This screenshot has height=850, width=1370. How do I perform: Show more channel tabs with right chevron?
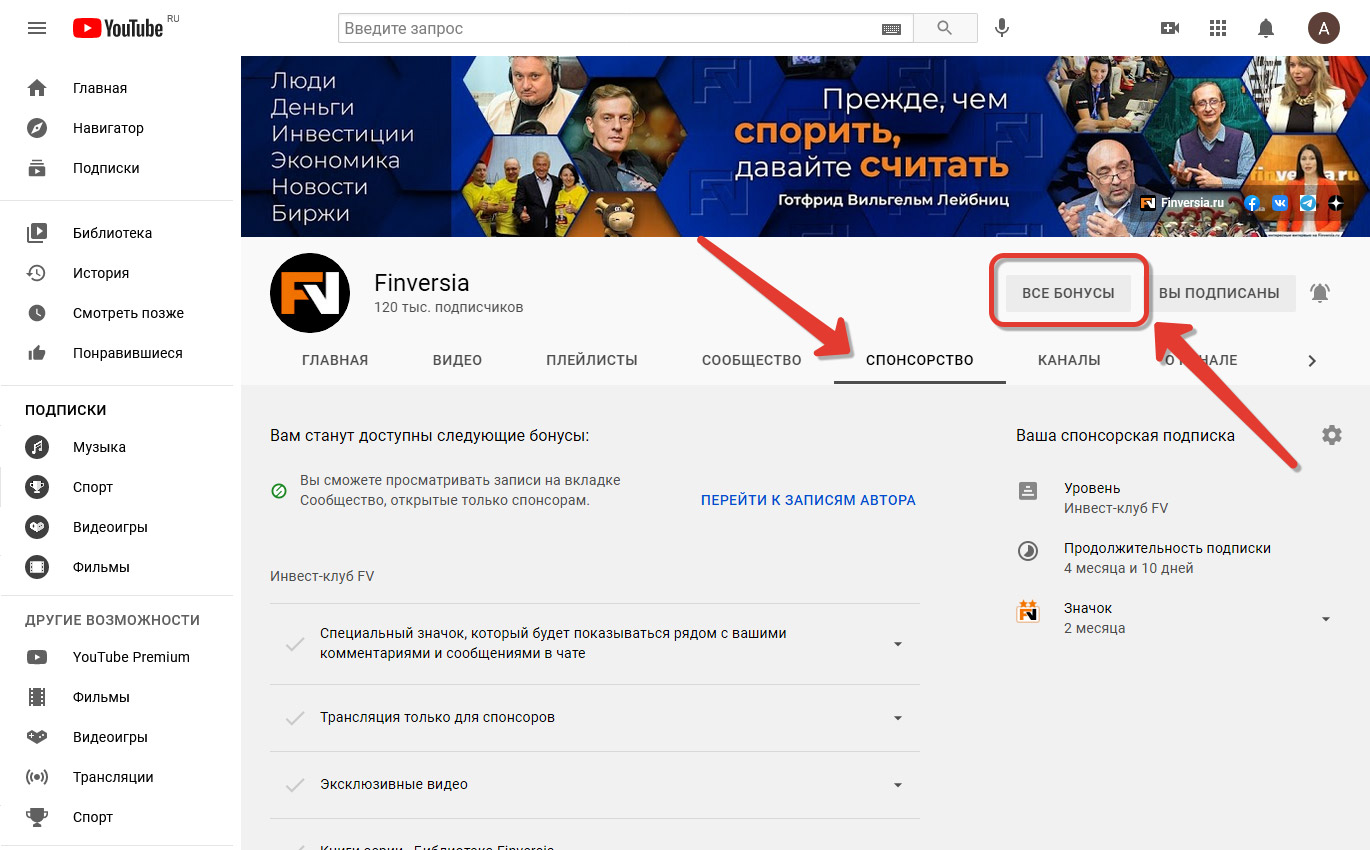pos(1312,361)
